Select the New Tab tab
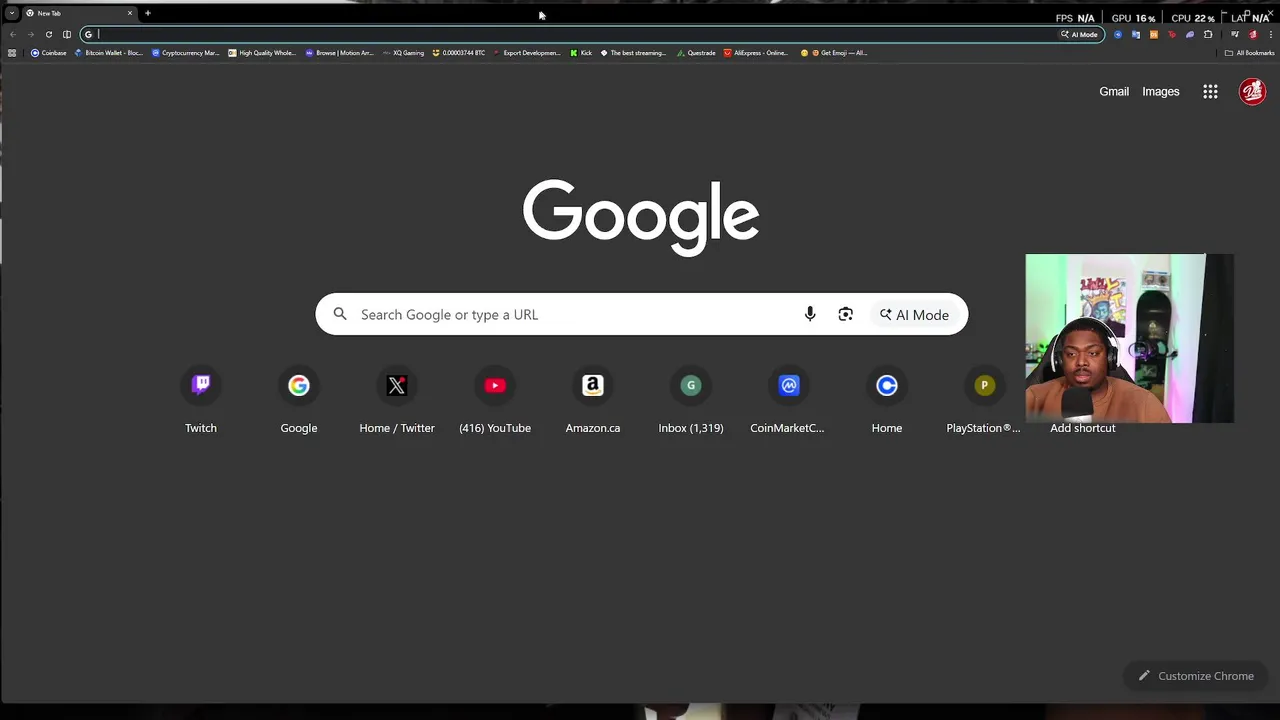 pos(80,13)
